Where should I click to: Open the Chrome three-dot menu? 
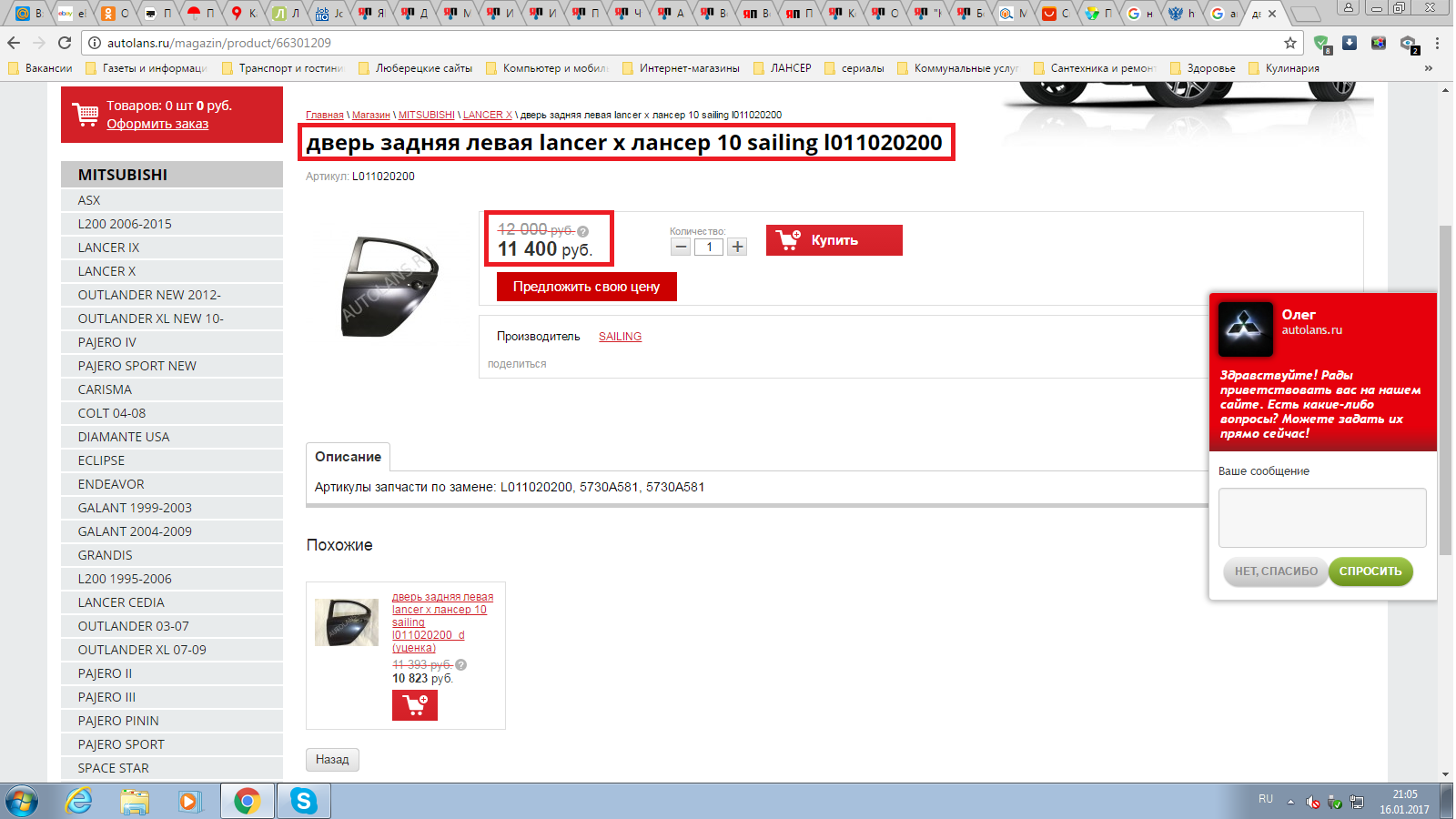(1437, 43)
